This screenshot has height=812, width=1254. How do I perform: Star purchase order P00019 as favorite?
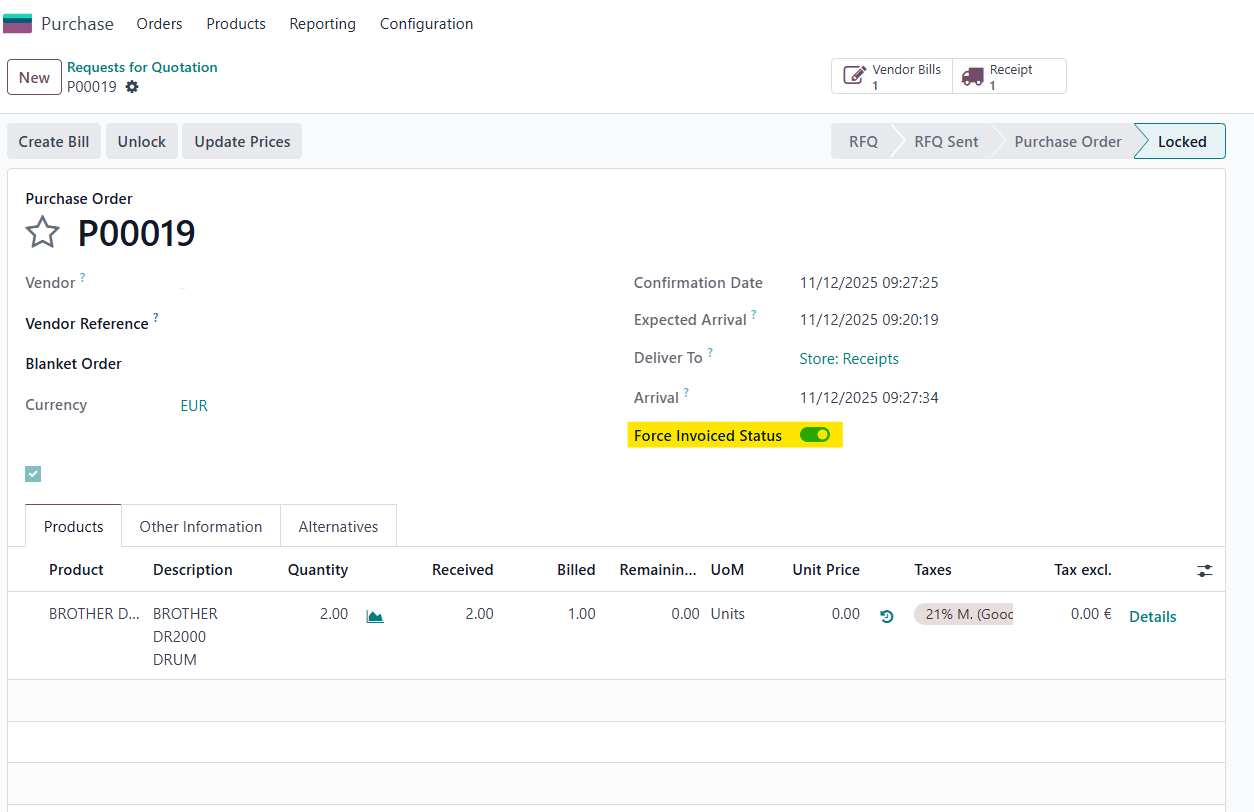[x=42, y=233]
